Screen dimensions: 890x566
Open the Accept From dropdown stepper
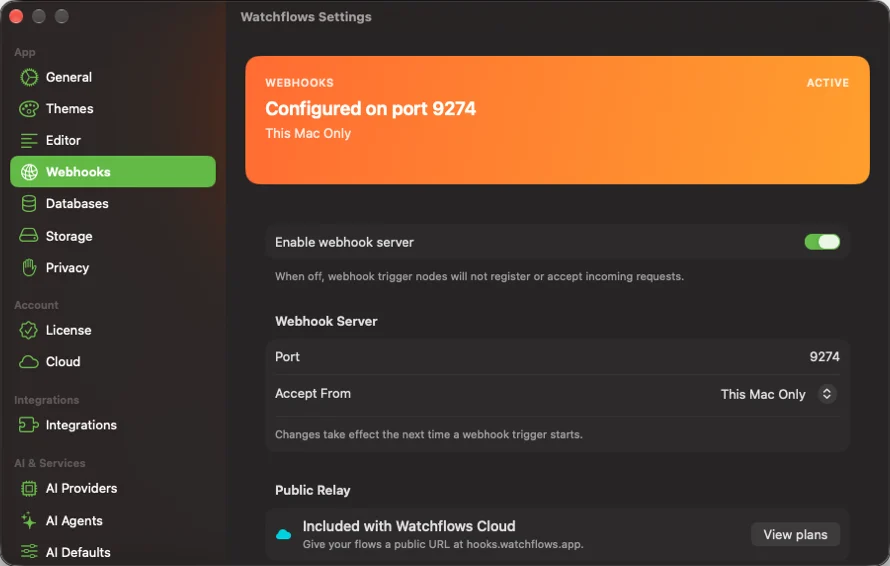tap(826, 394)
